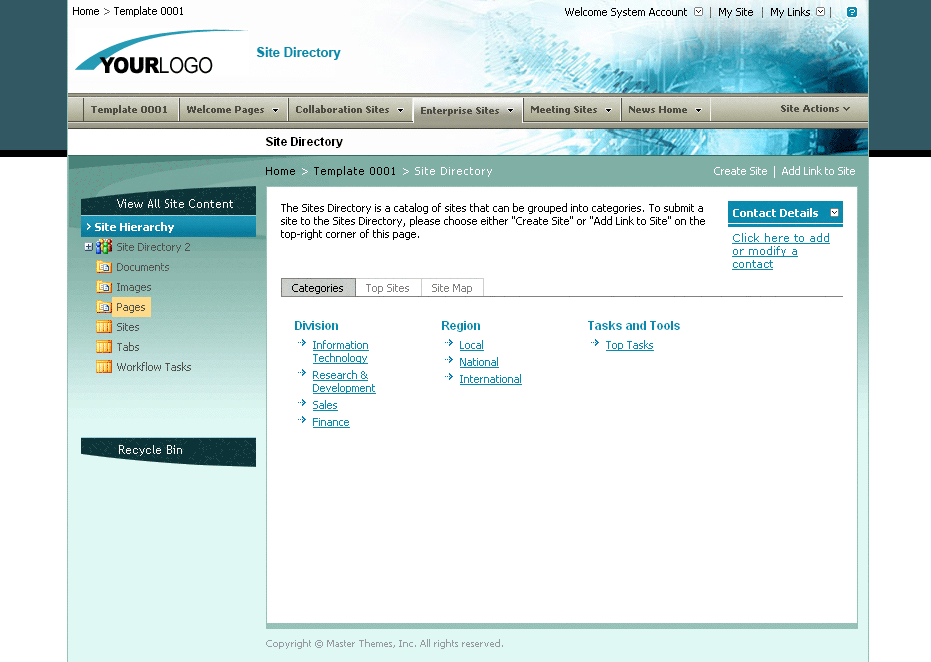This screenshot has height=662, width=931.
Task: Open the Contact Details dropdown arrow
Action: click(834, 213)
